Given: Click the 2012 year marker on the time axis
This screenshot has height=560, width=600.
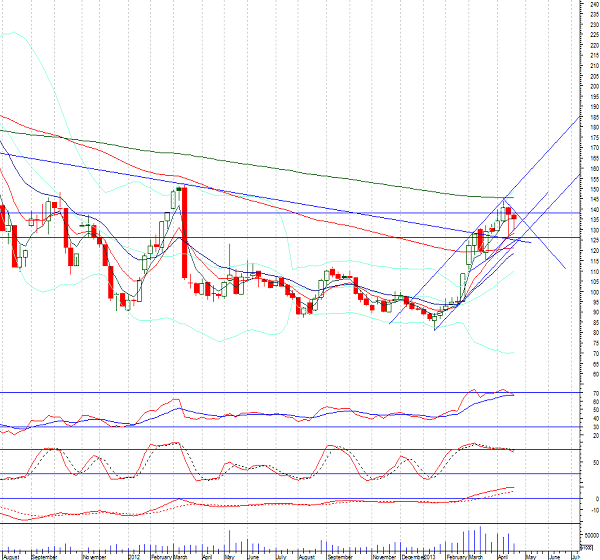Looking at the screenshot, I should 134,554.
